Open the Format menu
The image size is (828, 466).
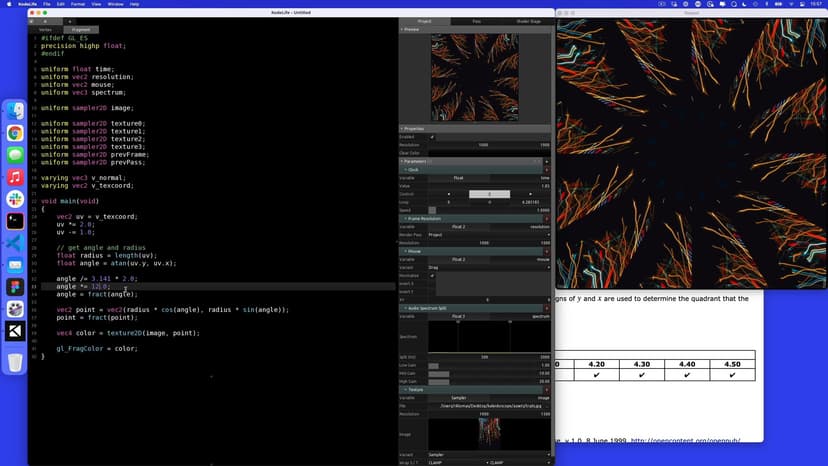pyautogui.click(x=76, y=4)
